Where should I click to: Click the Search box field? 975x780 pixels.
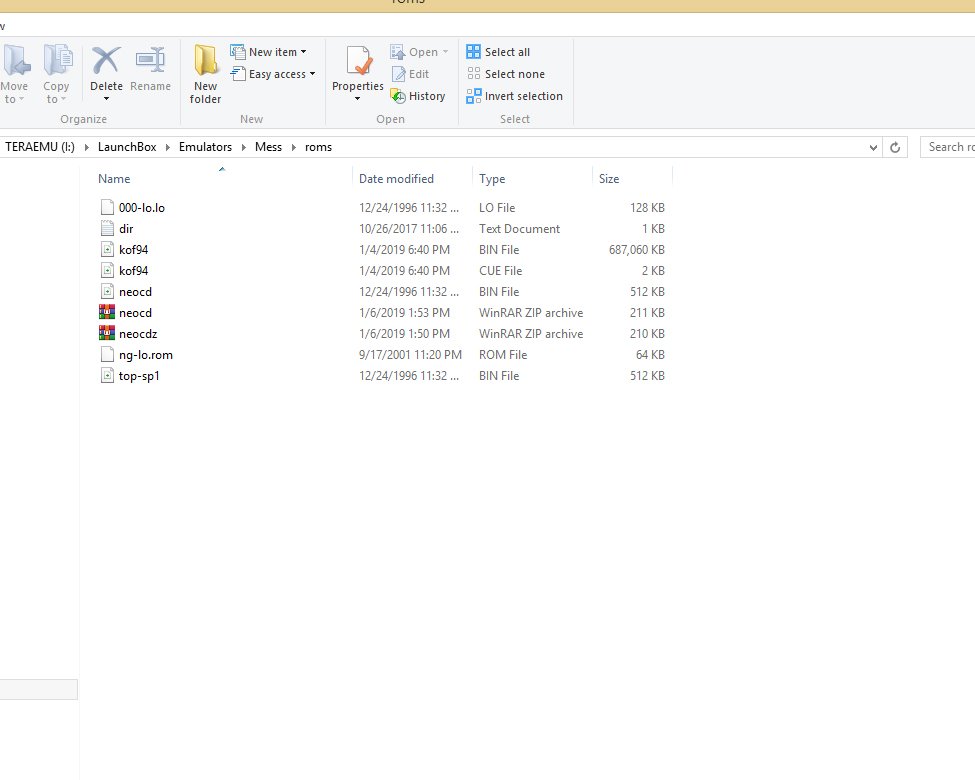pos(950,147)
